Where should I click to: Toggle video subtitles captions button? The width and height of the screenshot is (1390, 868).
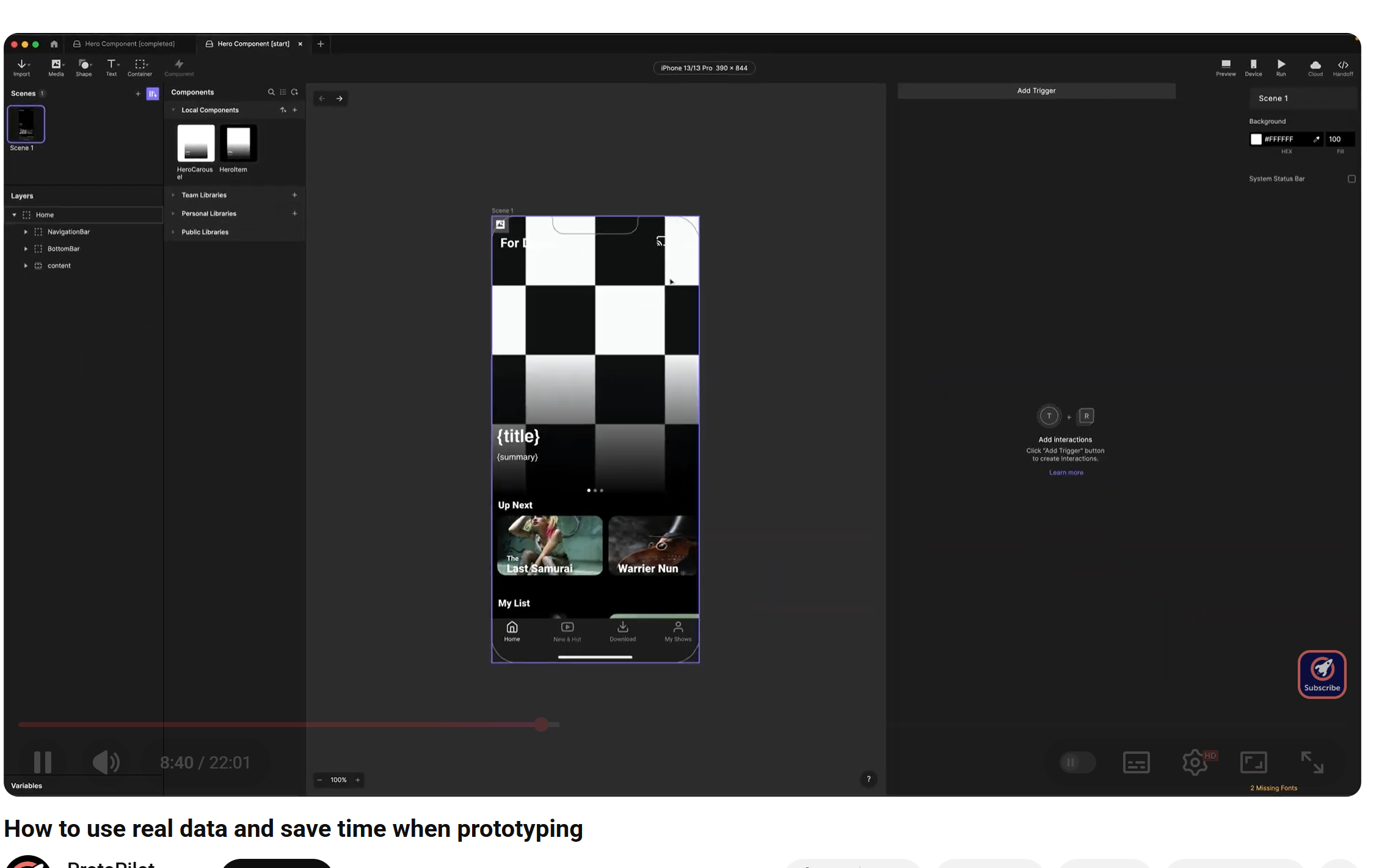(1136, 762)
